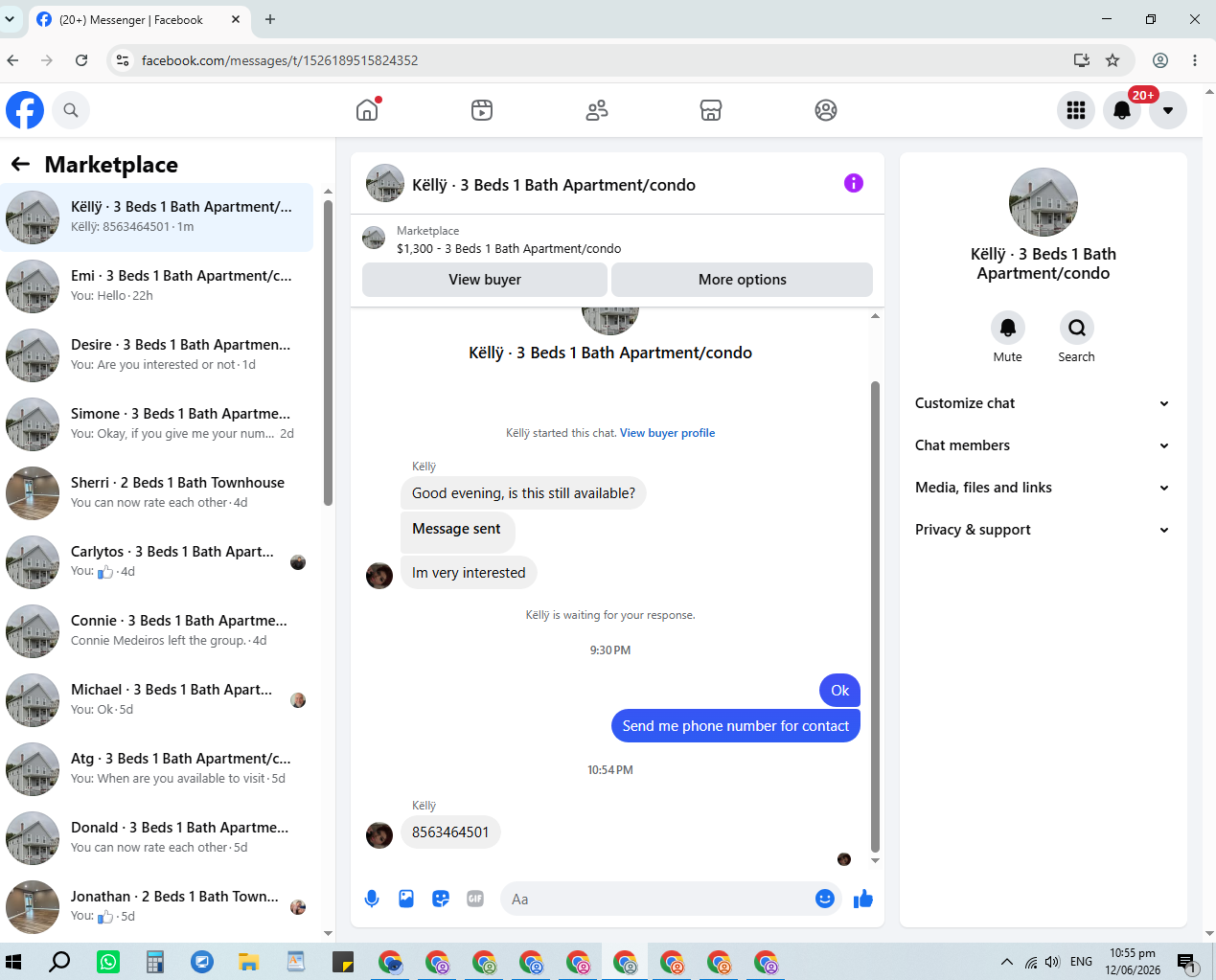Click the chat messages scrollbar
Image resolution: width=1216 pixels, height=980 pixels.
(x=875, y=616)
